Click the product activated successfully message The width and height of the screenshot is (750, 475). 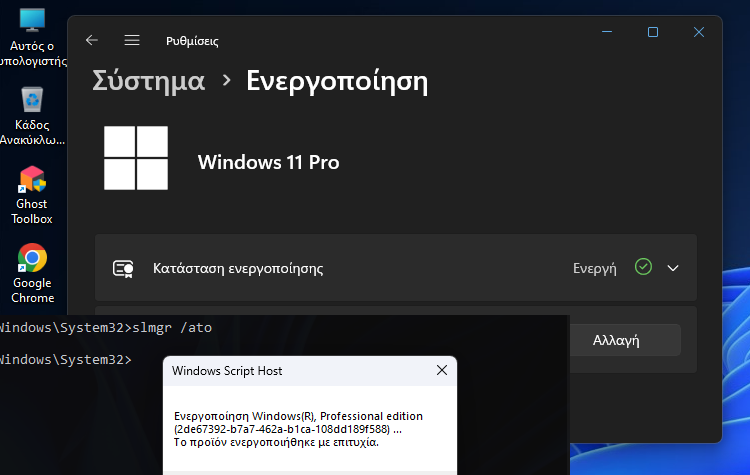(276, 442)
